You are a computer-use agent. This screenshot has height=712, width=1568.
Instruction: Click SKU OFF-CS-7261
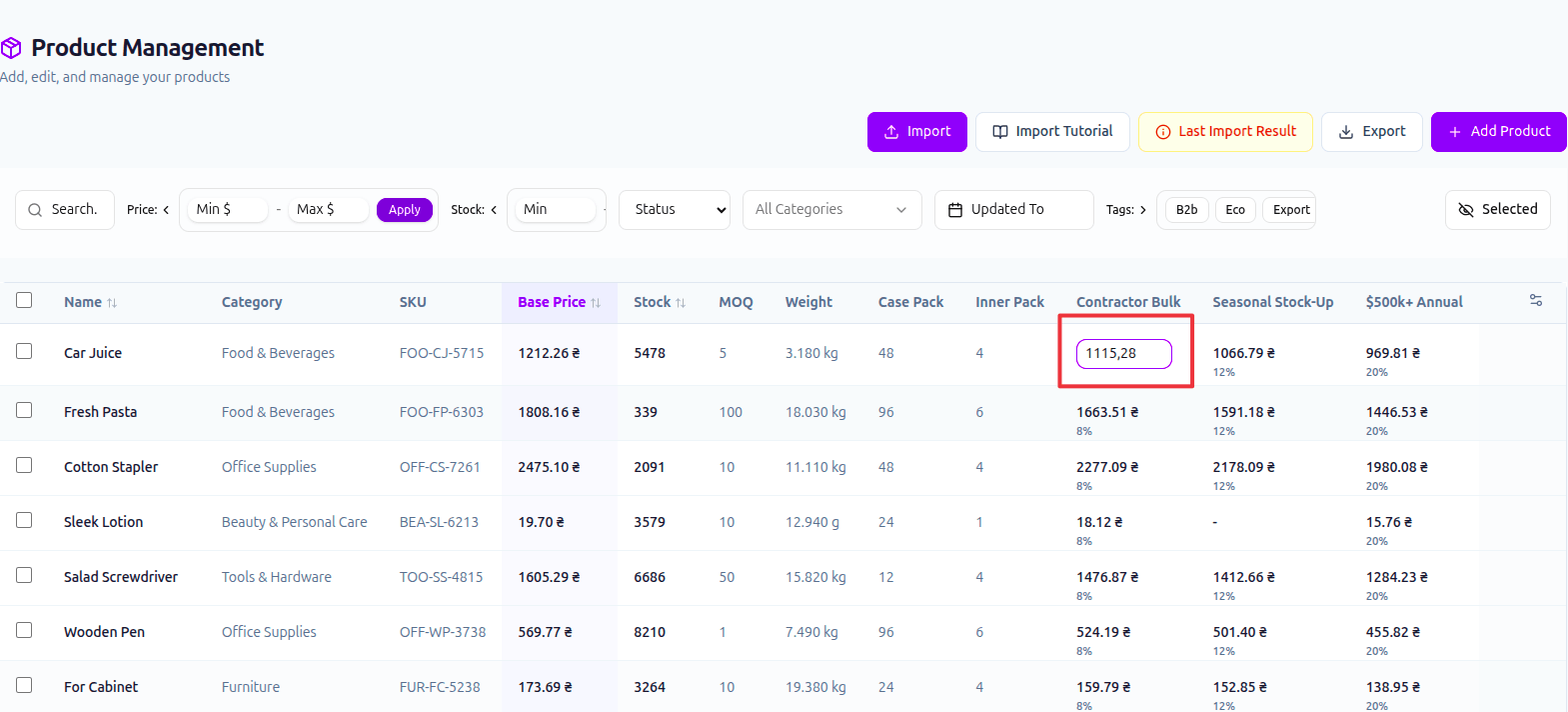[x=440, y=467]
